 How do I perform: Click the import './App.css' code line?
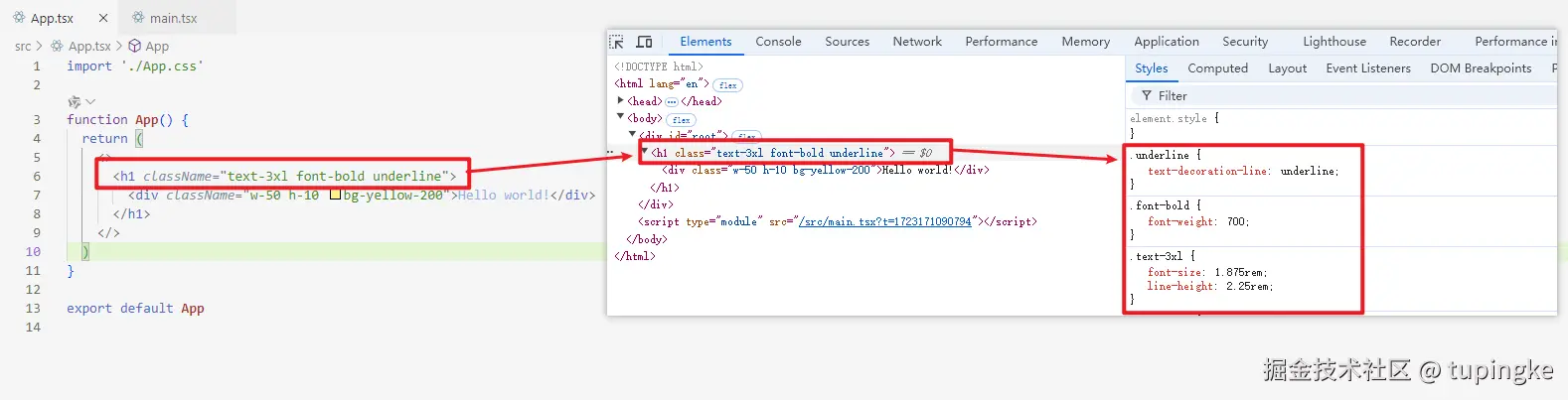pyautogui.click(x=135, y=66)
